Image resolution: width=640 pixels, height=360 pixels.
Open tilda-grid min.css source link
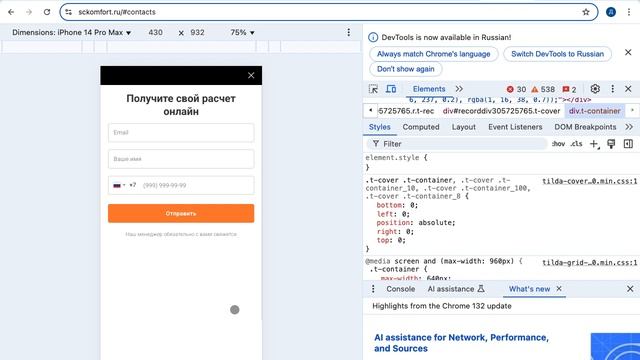point(590,262)
